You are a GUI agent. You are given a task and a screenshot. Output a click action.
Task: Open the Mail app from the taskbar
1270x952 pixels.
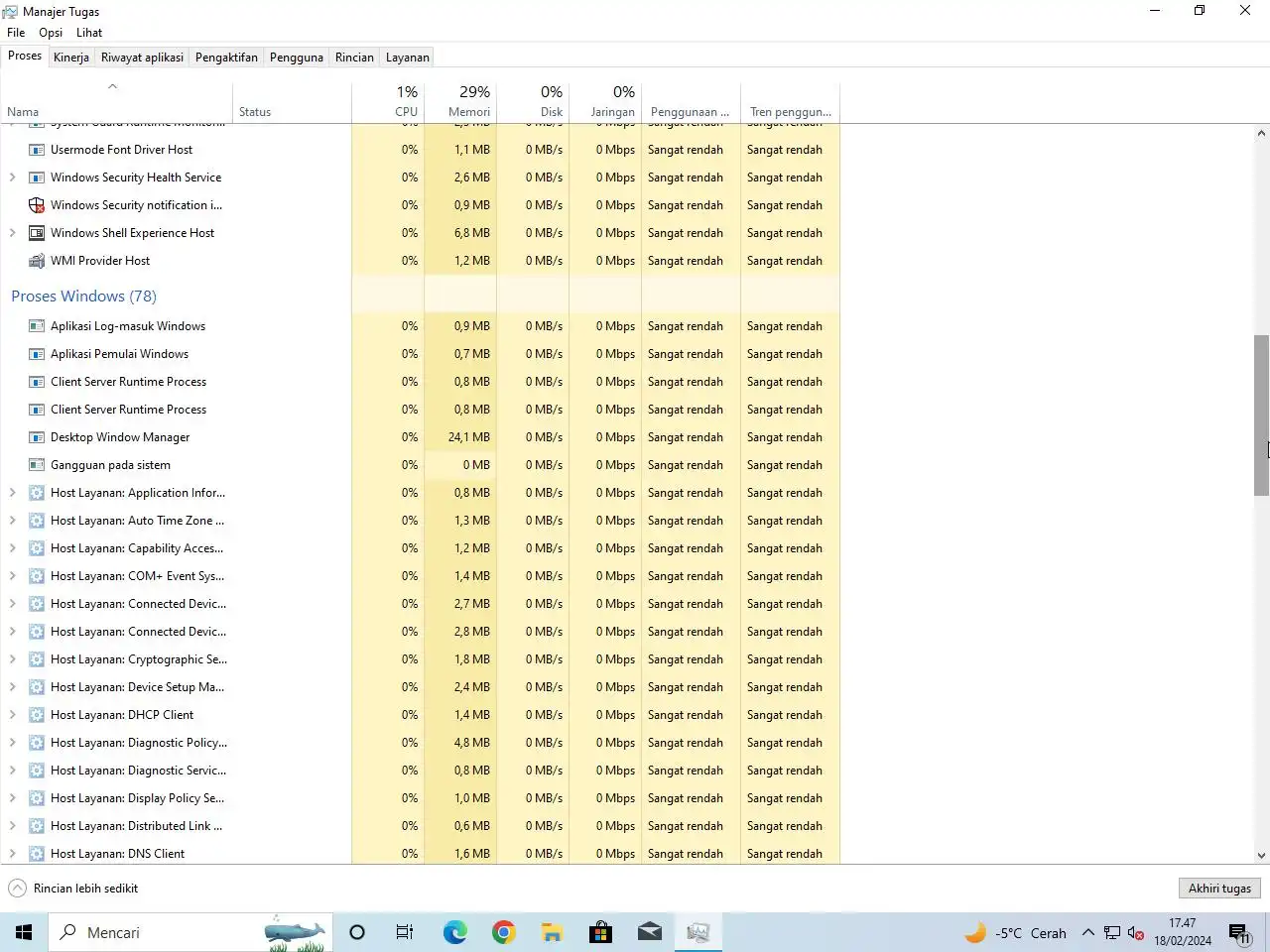tap(649, 932)
